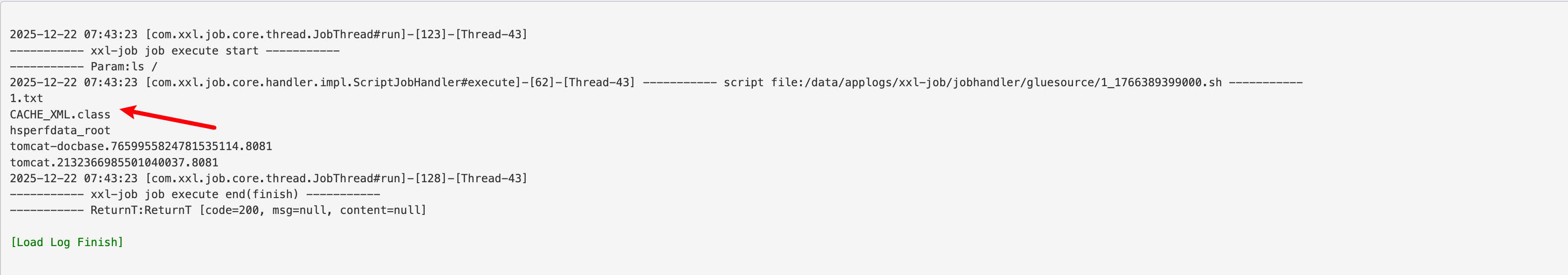Image resolution: width=1568 pixels, height=275 pixels.
Task: Select the tomcat-docbase.7659955824781535114.8081 entry
Action: click(x=141, y=147)
